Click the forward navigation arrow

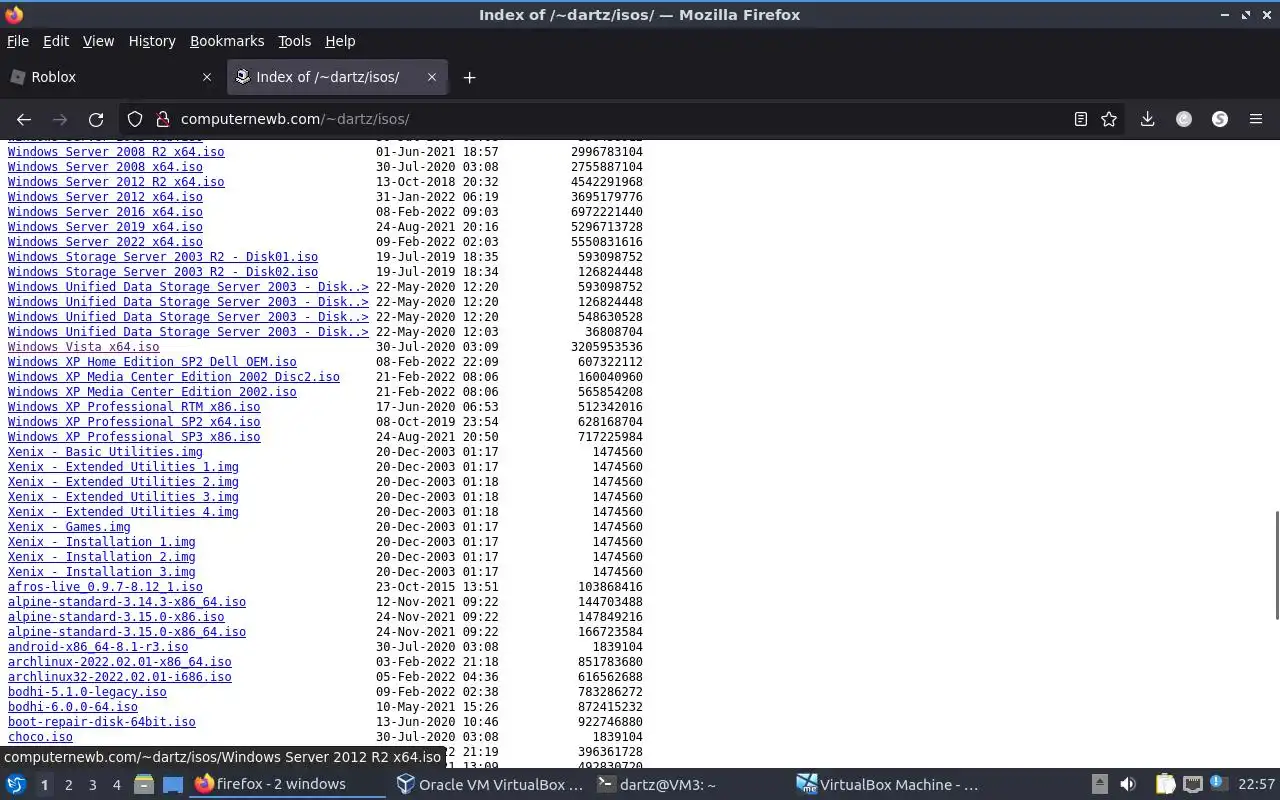59,119
